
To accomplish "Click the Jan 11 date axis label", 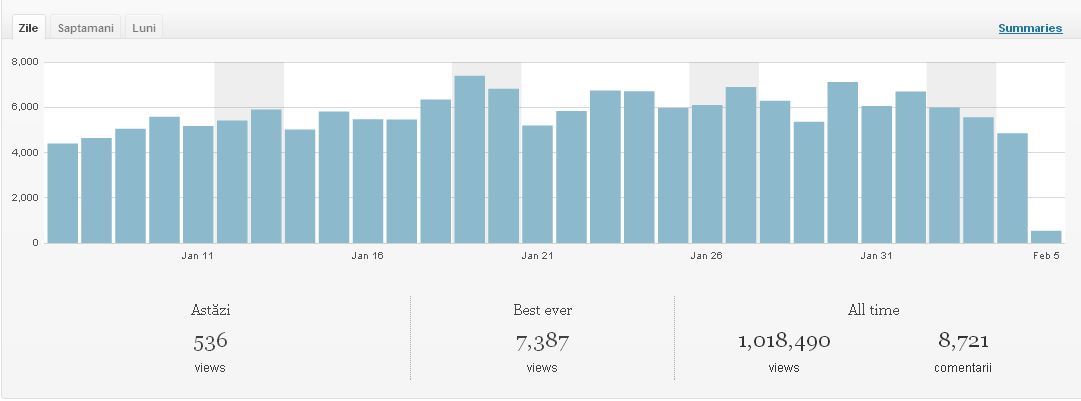I will point(198,256).
